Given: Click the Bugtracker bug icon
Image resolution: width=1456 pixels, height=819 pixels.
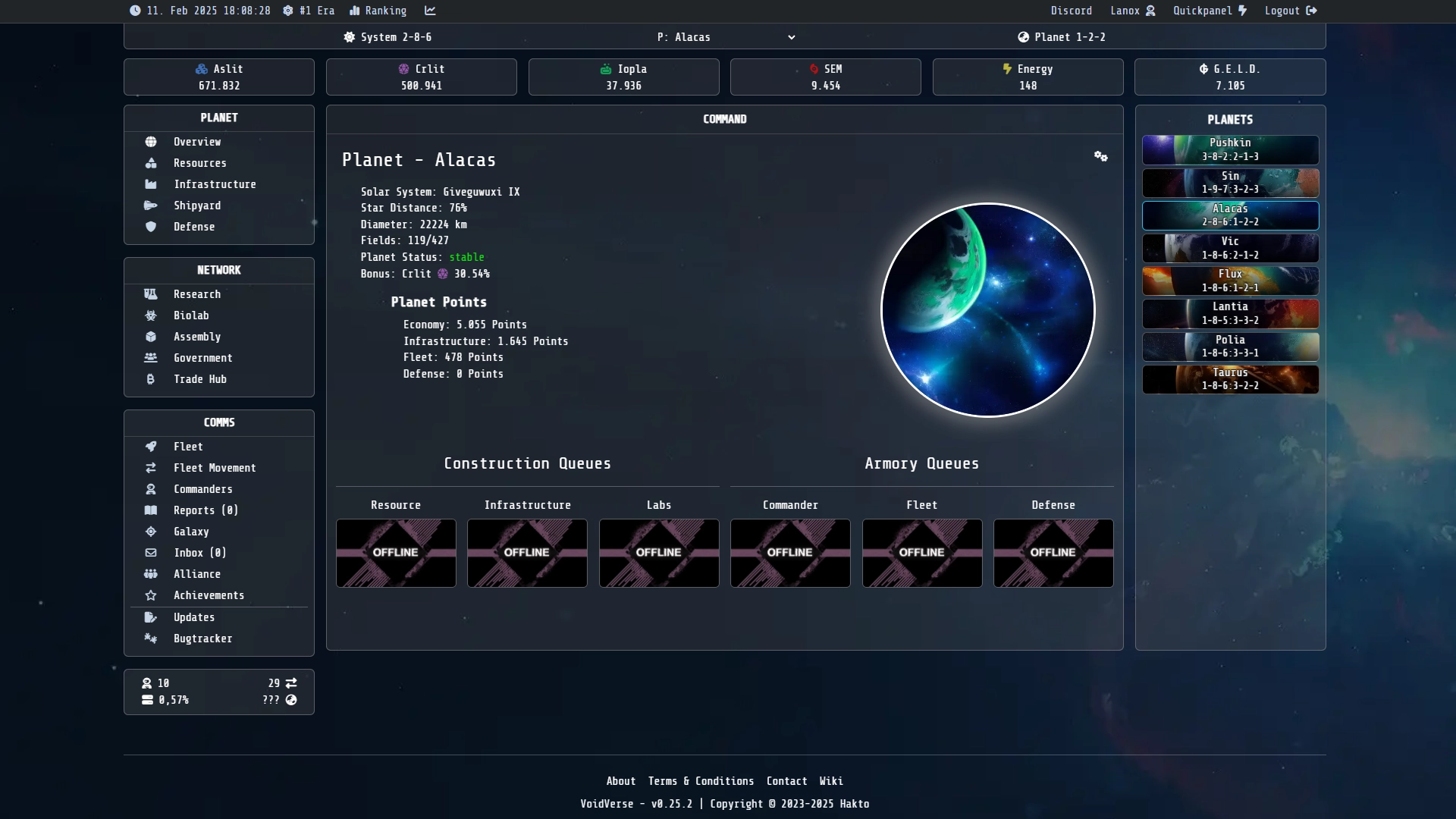Looking at the screenshot, I should click(x=151, y=639).
